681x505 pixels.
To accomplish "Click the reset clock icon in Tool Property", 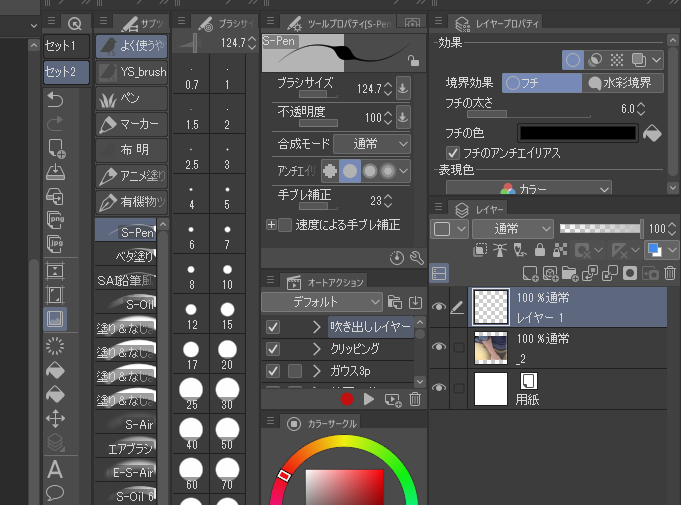I will point(397,258).
